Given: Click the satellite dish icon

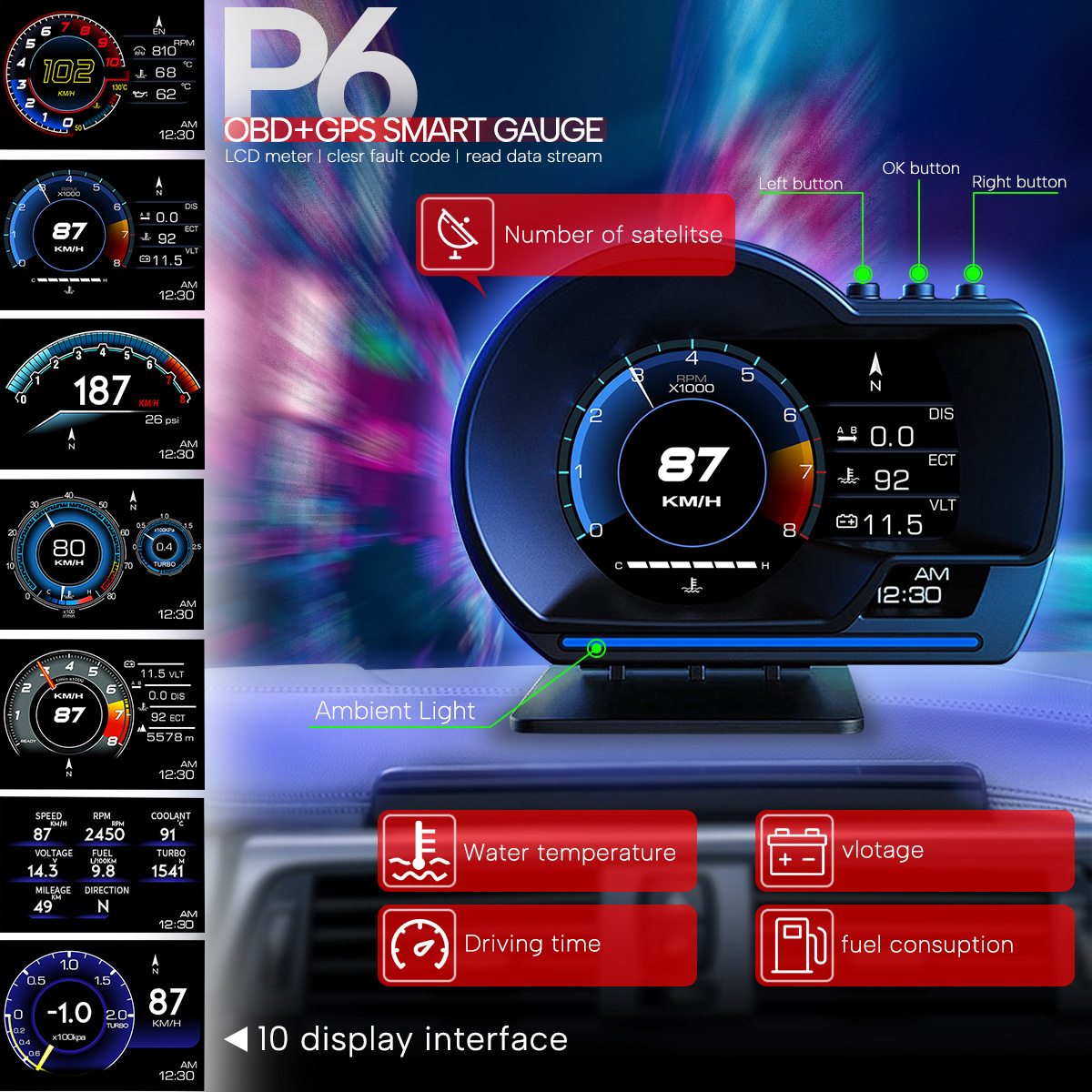Looking at the screenshot, I should (456, 234).
